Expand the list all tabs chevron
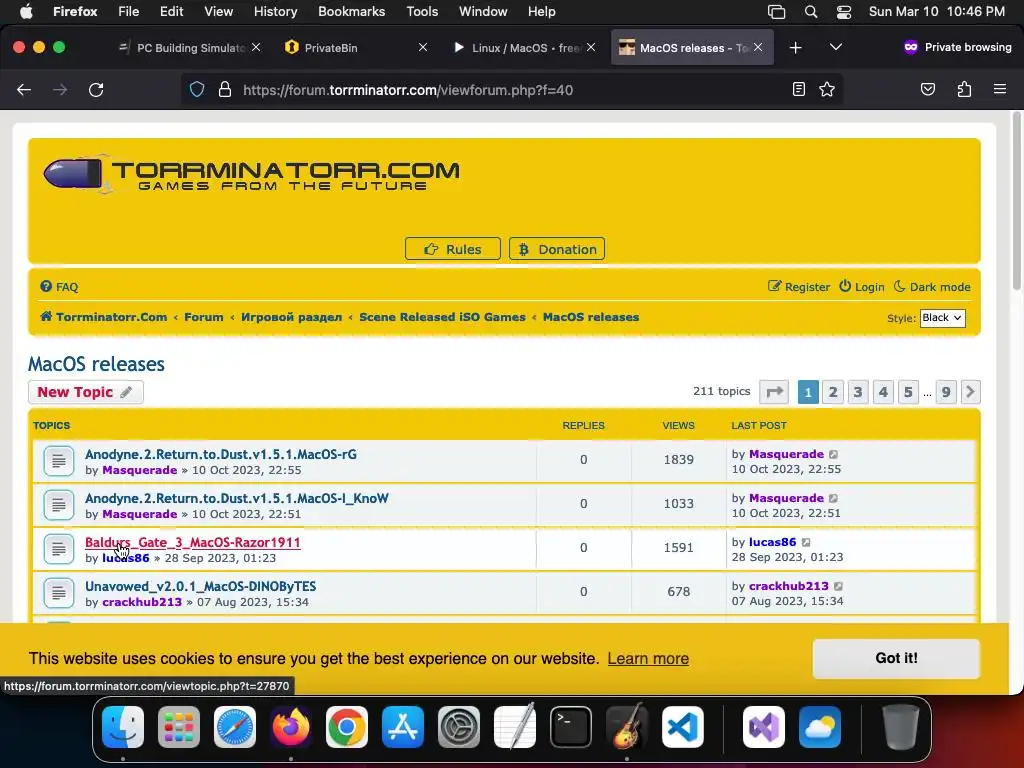Screen dimensions: 1024x768 click(835, 47)
